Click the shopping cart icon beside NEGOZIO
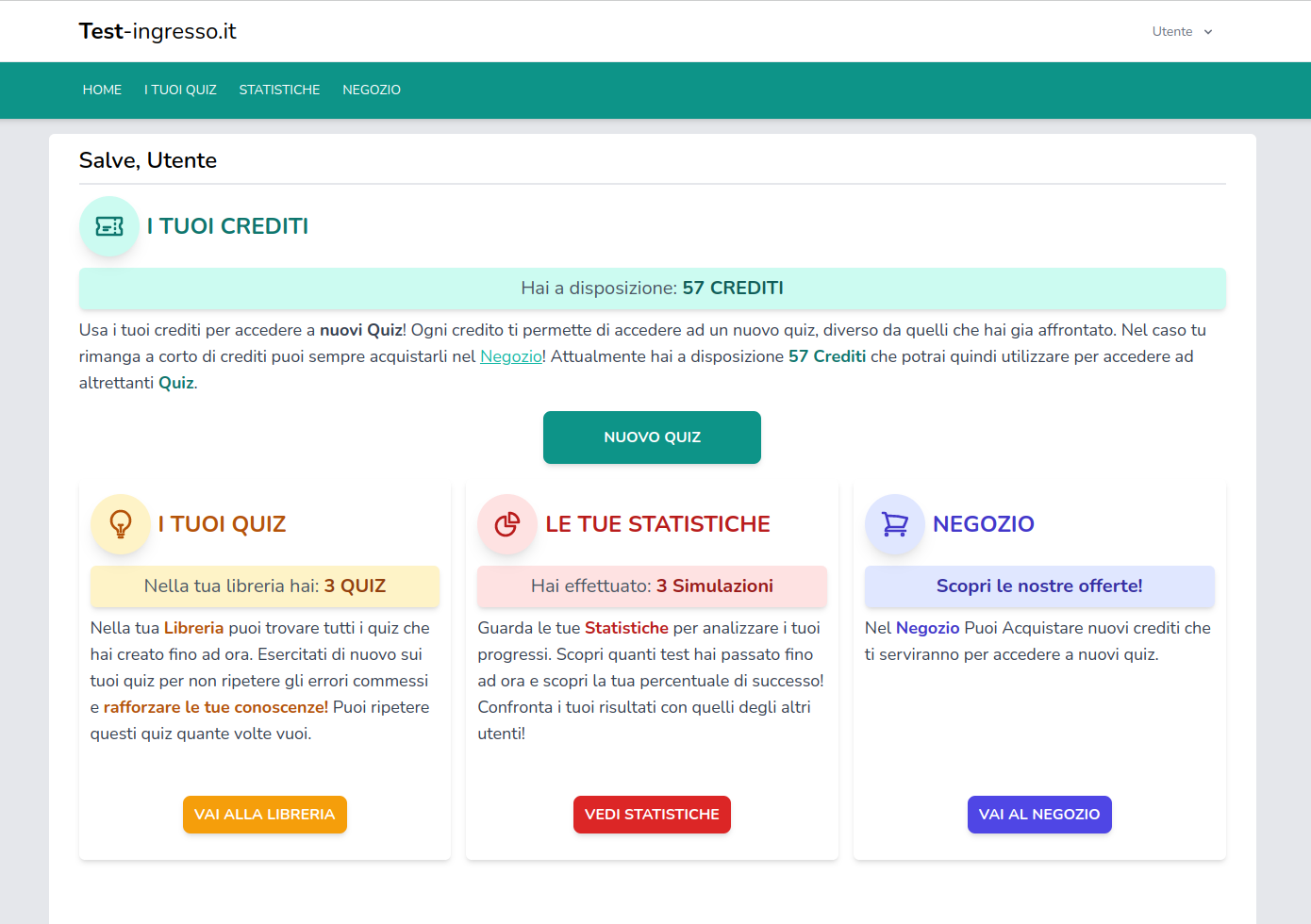This screenshot has width=1311, height=924. tap(895, 524)
